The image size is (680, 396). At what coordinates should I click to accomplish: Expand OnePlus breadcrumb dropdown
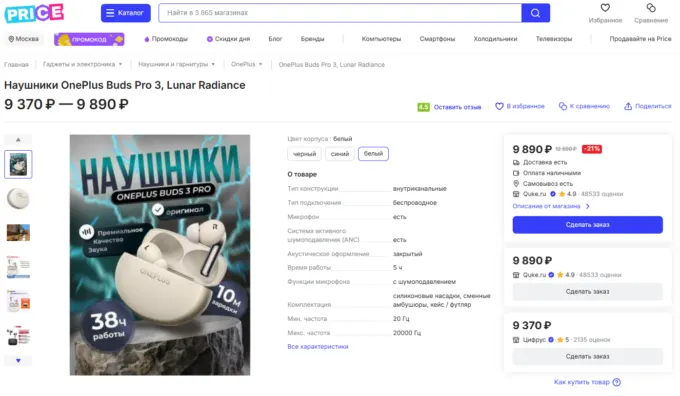(x=260, y=64)
